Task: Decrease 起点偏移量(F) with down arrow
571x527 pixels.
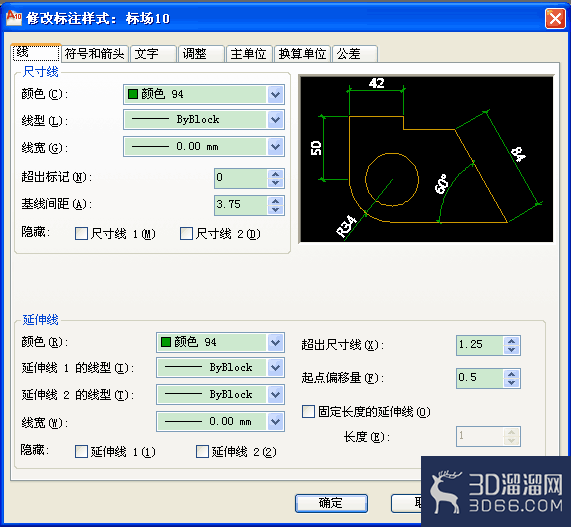Action: coord(512,383)
